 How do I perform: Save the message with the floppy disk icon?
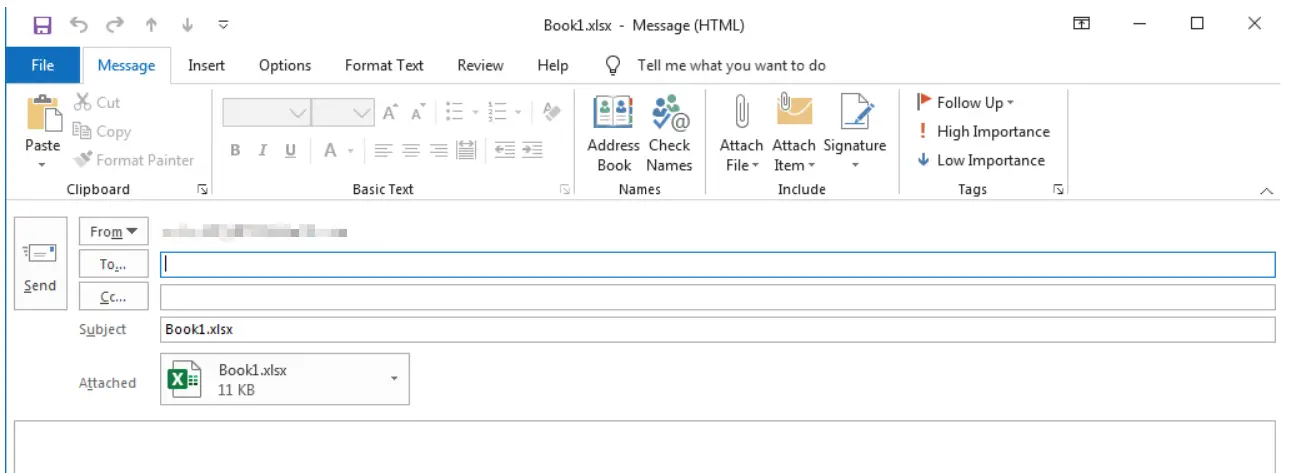pyautogui.click(x=42, y=24)
